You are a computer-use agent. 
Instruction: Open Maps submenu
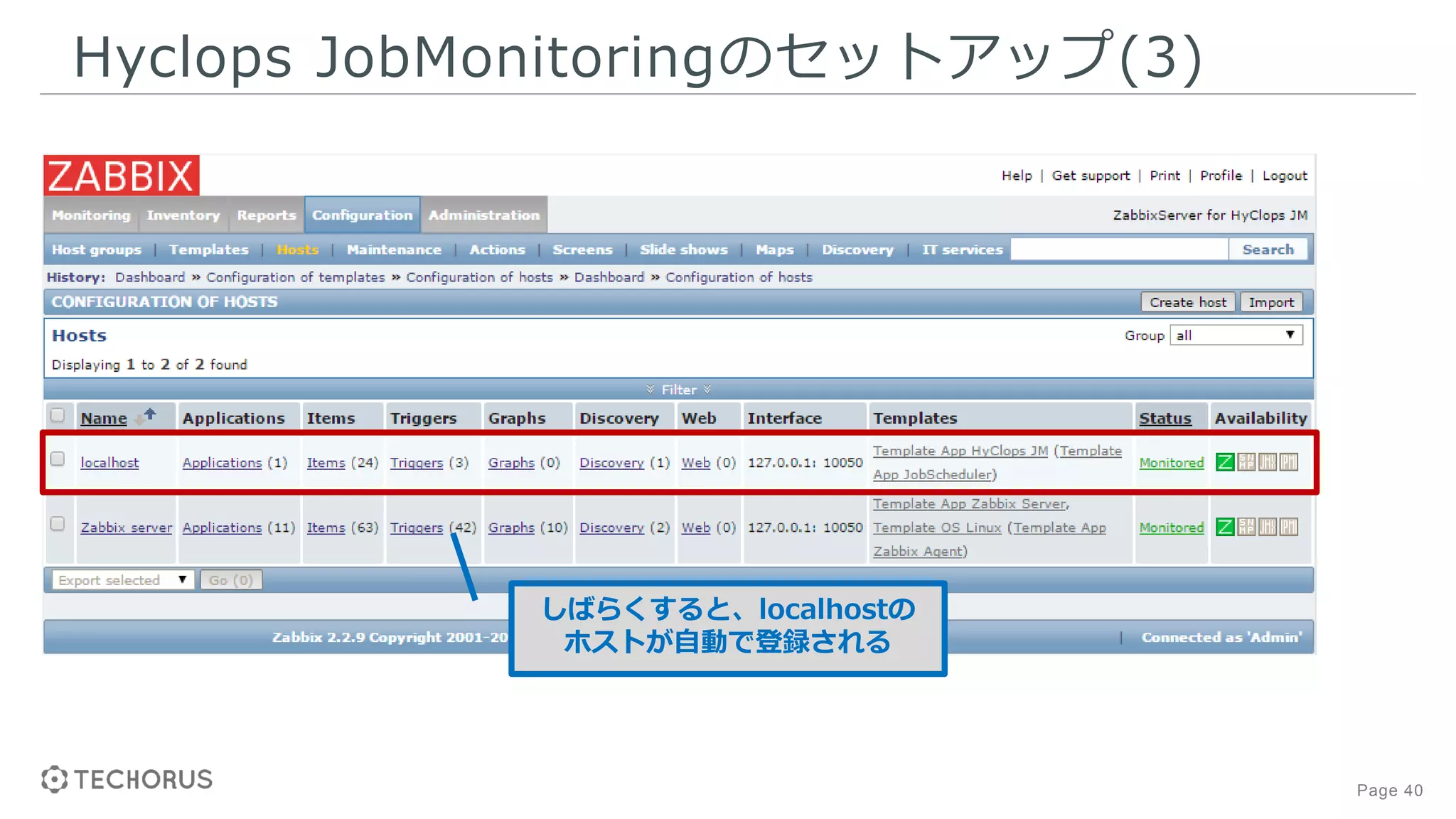click(775, 250)
